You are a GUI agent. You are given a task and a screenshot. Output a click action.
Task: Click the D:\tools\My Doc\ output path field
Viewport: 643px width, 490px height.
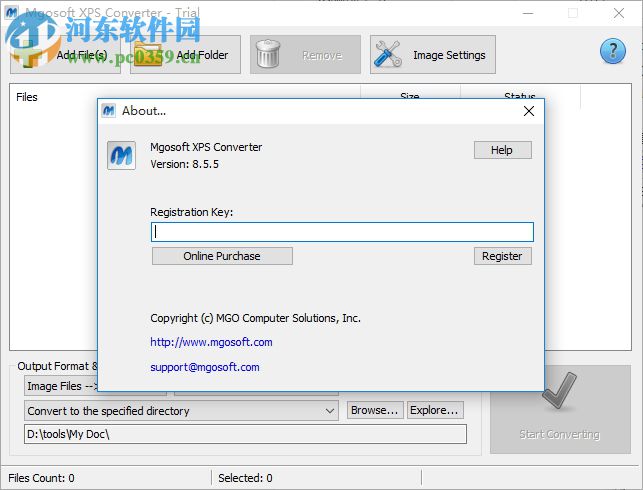click(x=245, y=434)
